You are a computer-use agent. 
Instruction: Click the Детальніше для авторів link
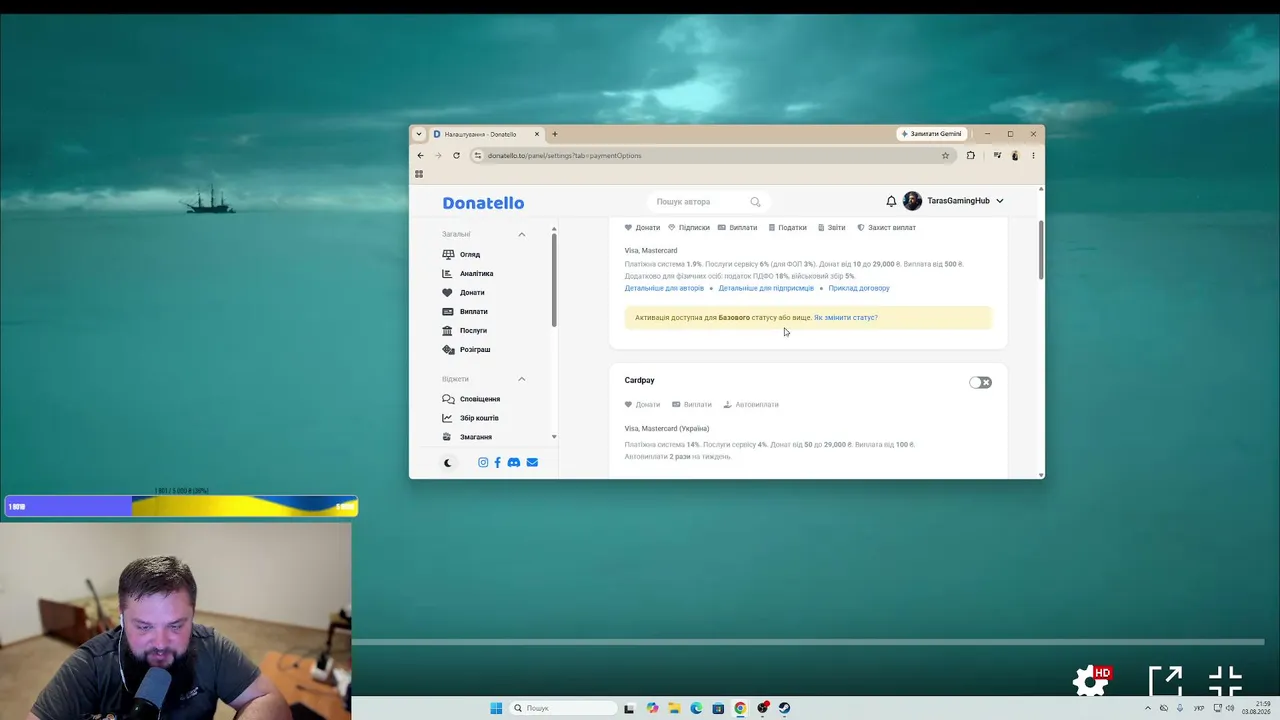664,288
